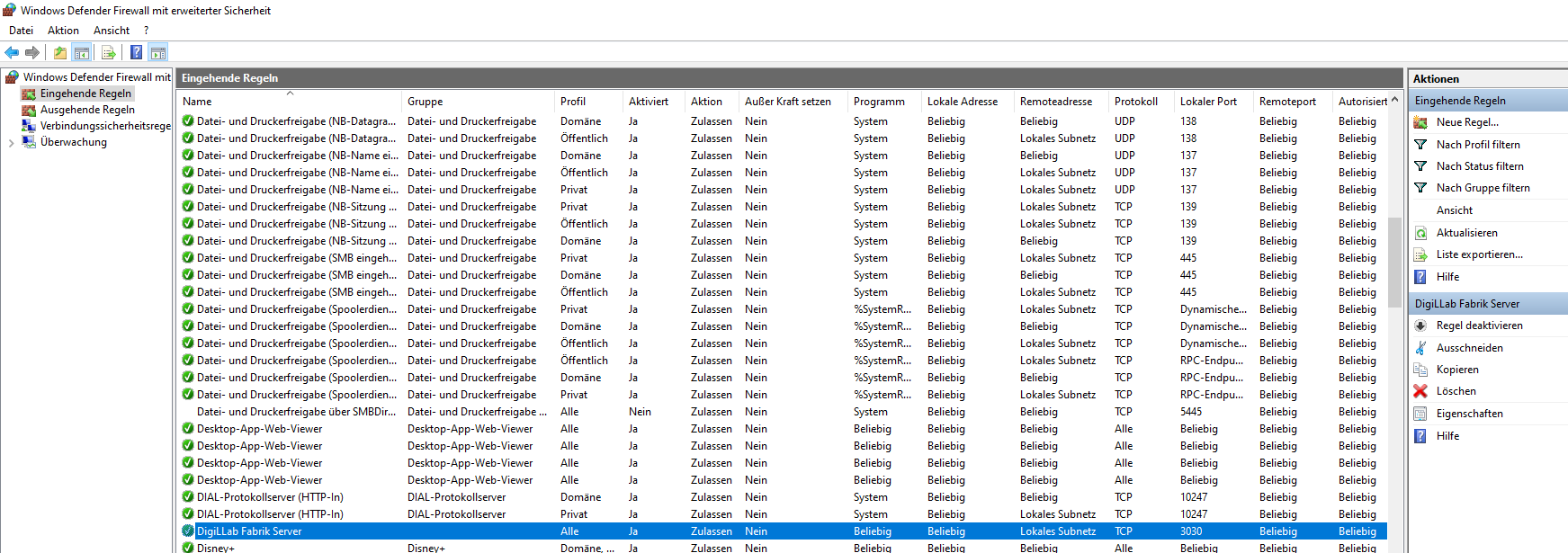Click the green check icon of DigiLLab Fabrik Server
This screenshot has width=1568, height=553.
[x=188, y=531]
